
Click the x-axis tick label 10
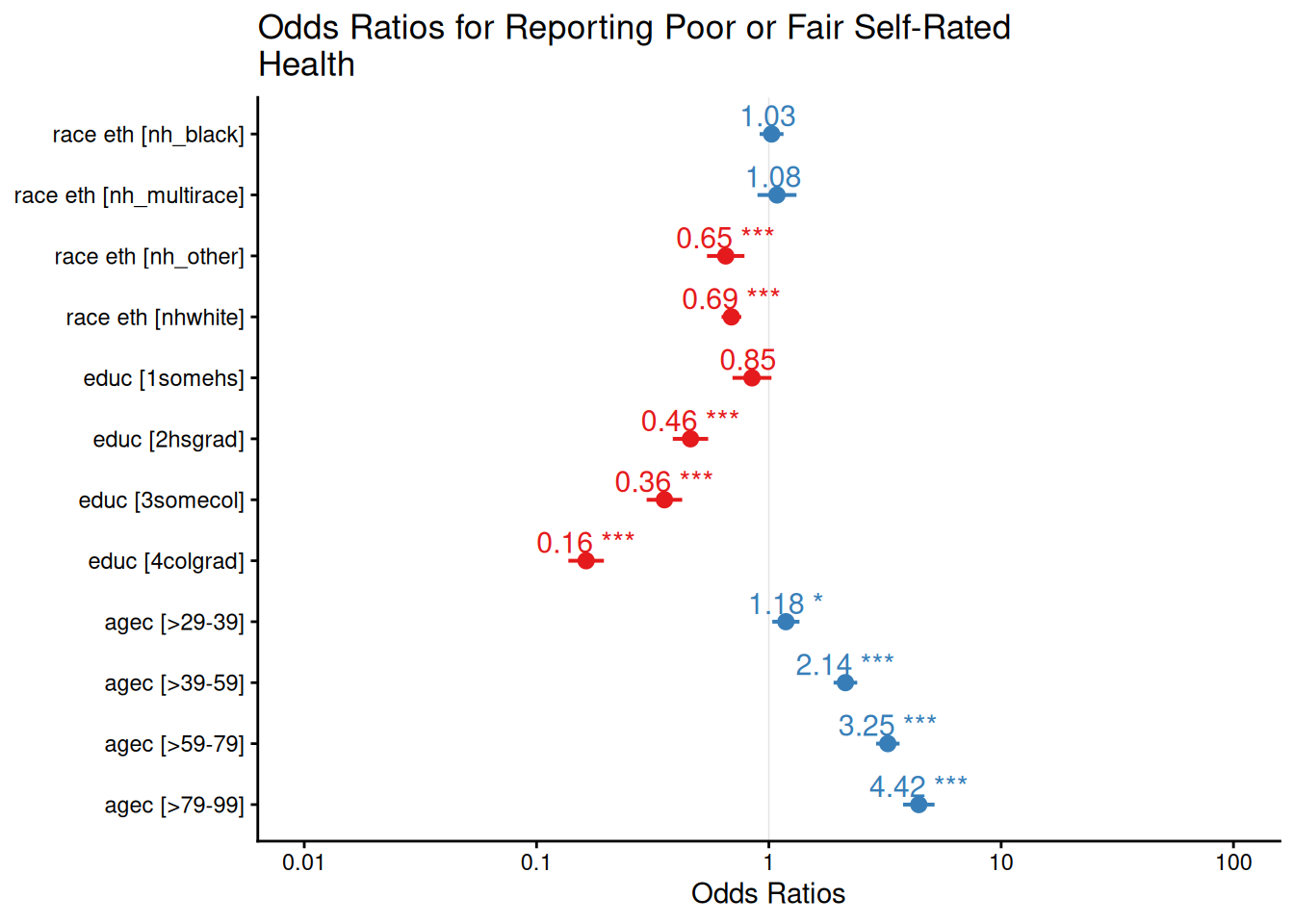[1001, 862]
